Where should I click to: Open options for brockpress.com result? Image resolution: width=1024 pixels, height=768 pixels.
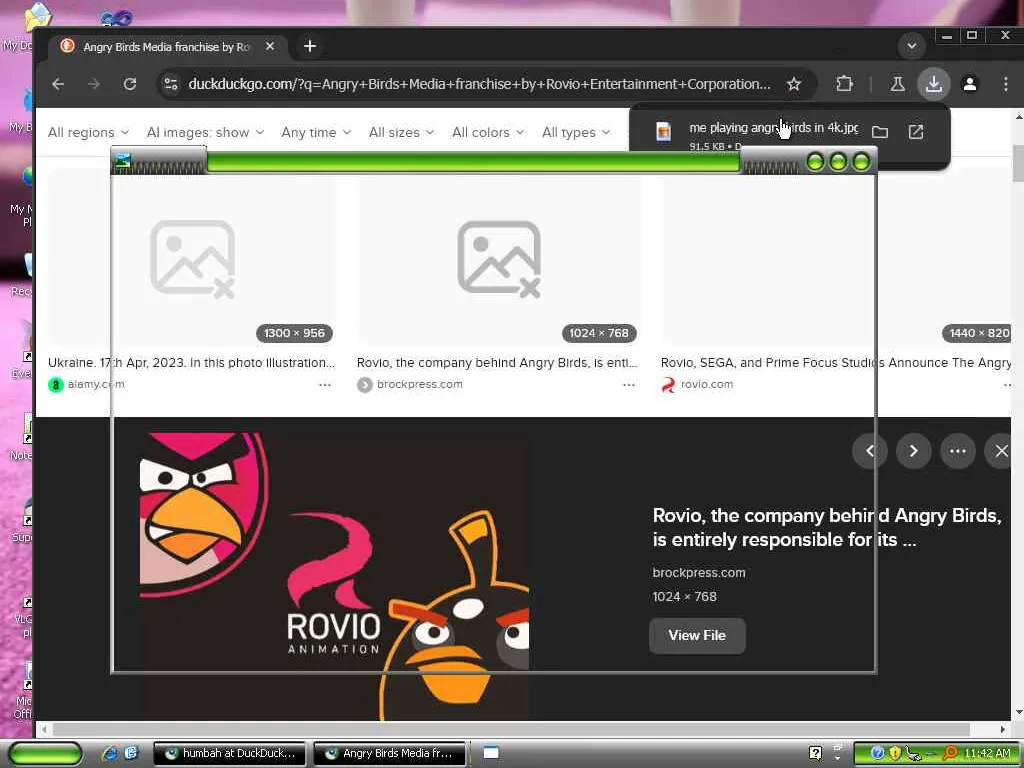click(x=629, y=385)
